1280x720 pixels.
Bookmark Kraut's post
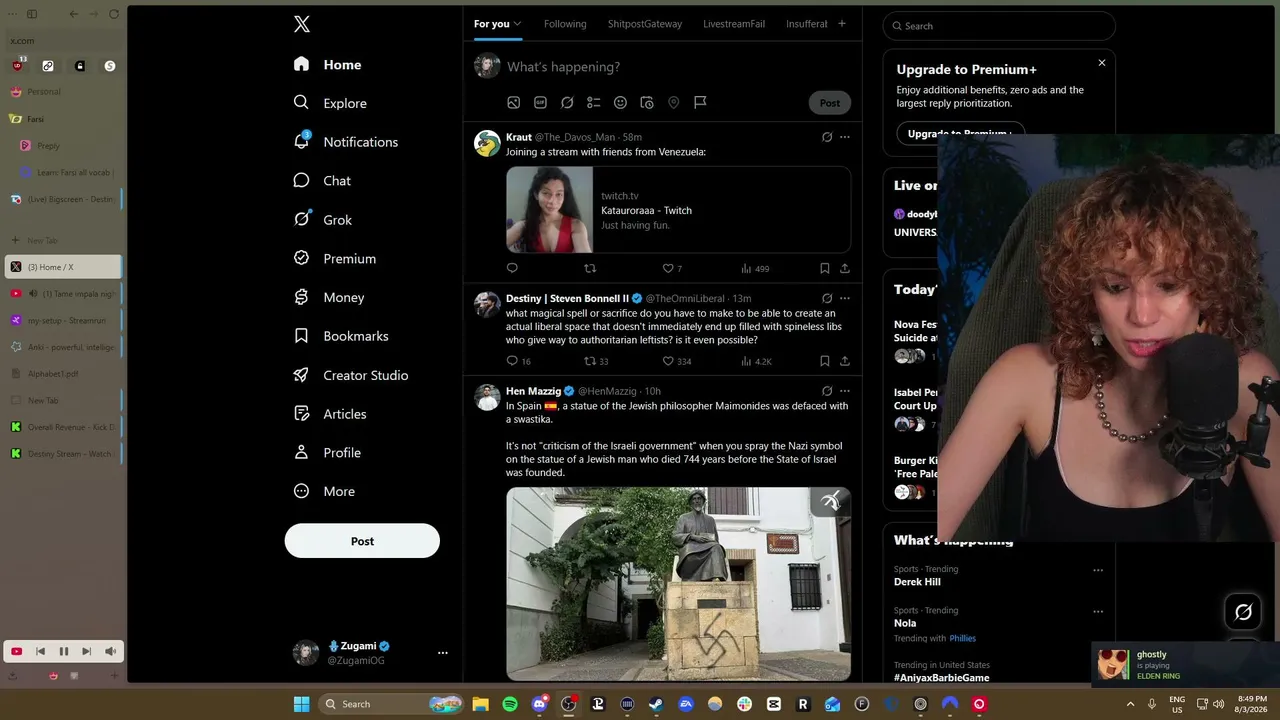point(824,268)
